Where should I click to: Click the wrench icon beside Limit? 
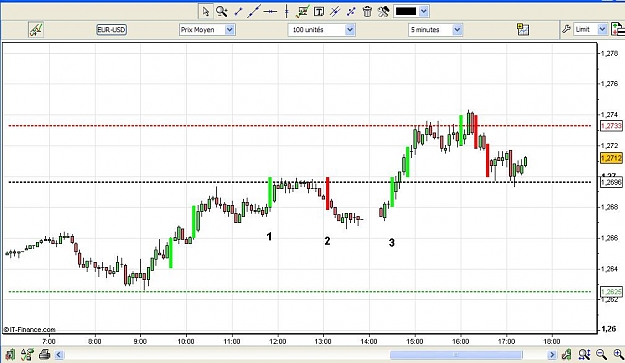point(566,29)
